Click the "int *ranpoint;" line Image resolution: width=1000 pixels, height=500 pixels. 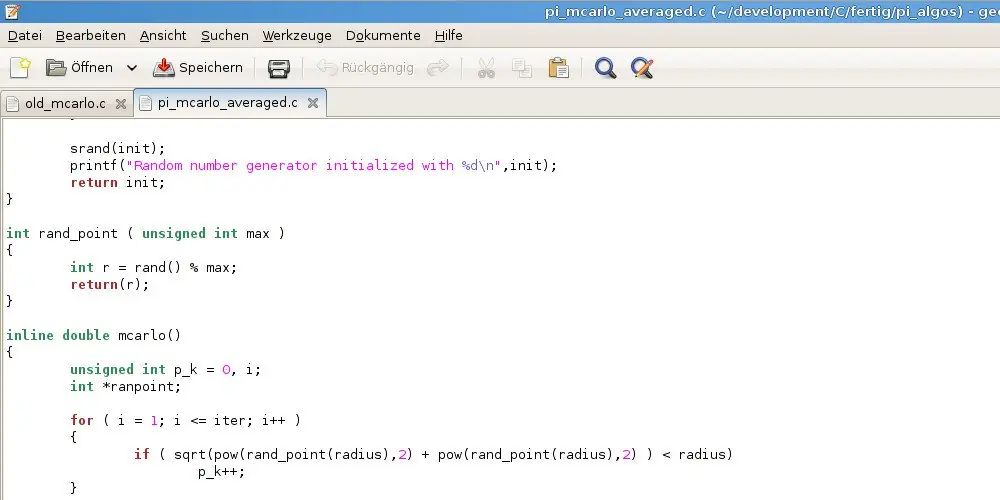(126, 386)
